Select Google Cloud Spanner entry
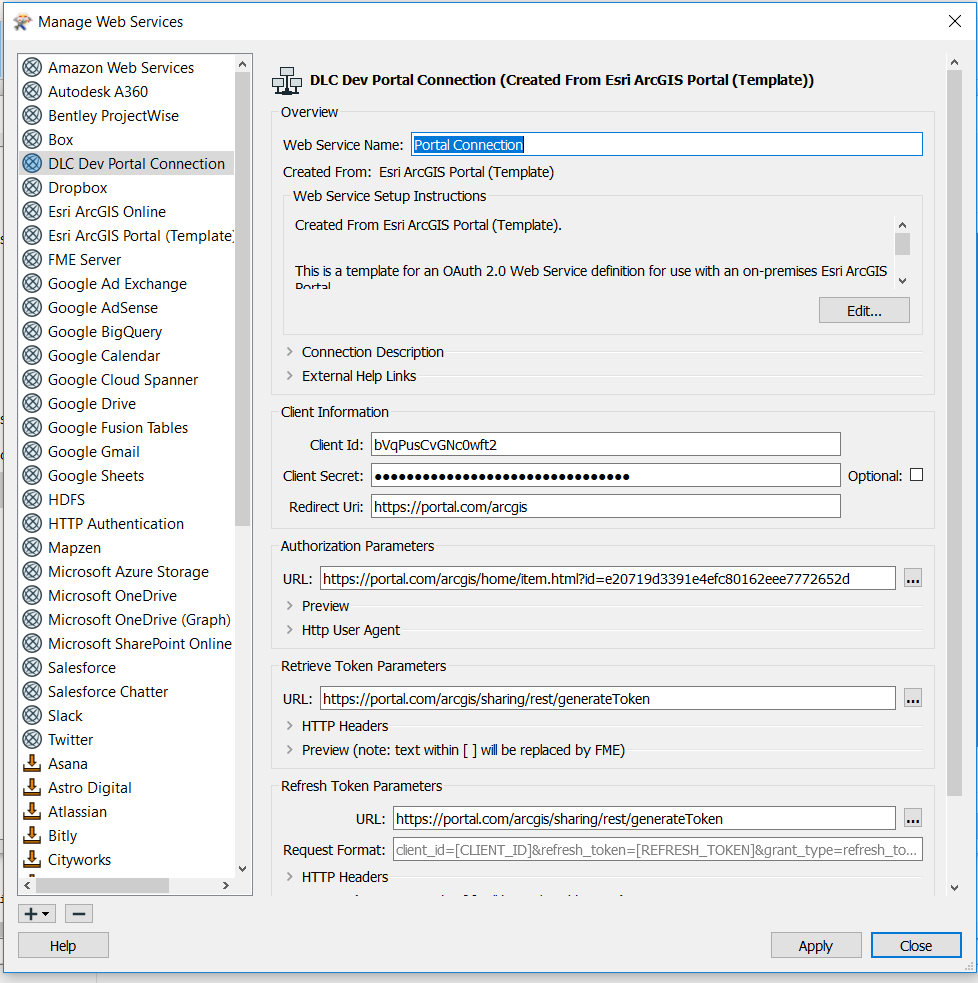The height and width of the screenshot is (983, 978). (x=123, y=379)
